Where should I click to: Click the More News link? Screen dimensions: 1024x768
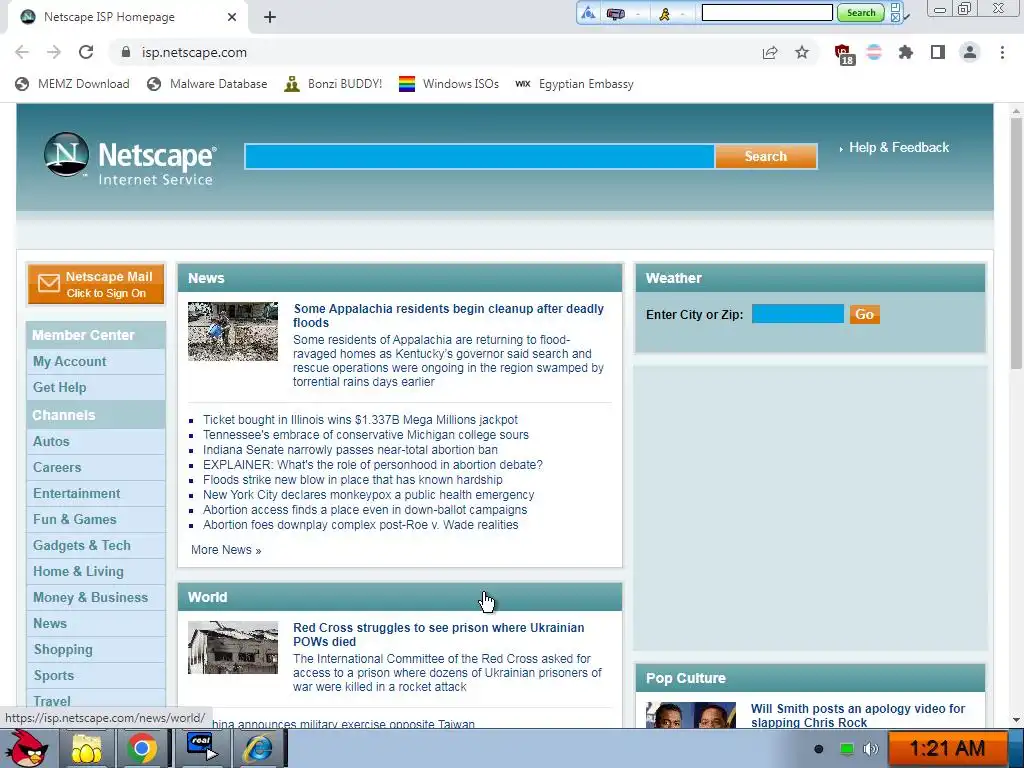(226, 550)
